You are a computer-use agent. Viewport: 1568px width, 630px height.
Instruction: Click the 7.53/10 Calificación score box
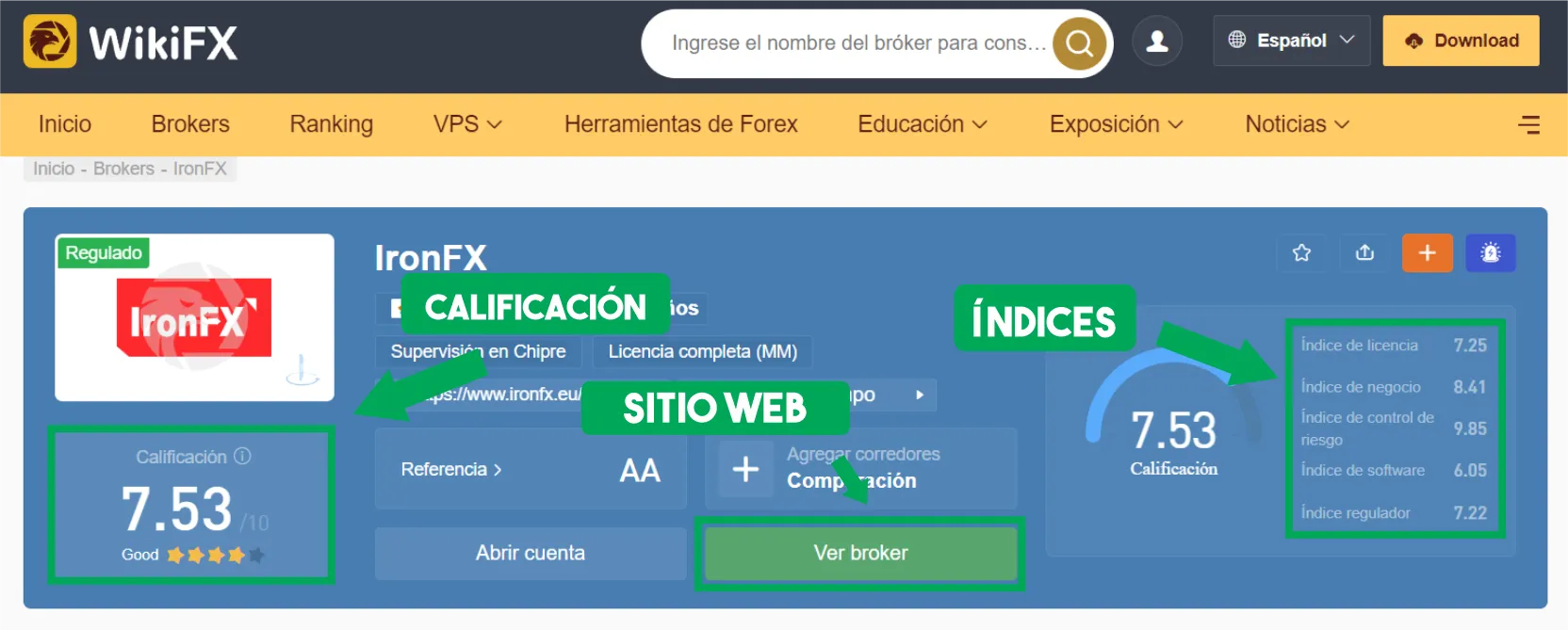191,506
